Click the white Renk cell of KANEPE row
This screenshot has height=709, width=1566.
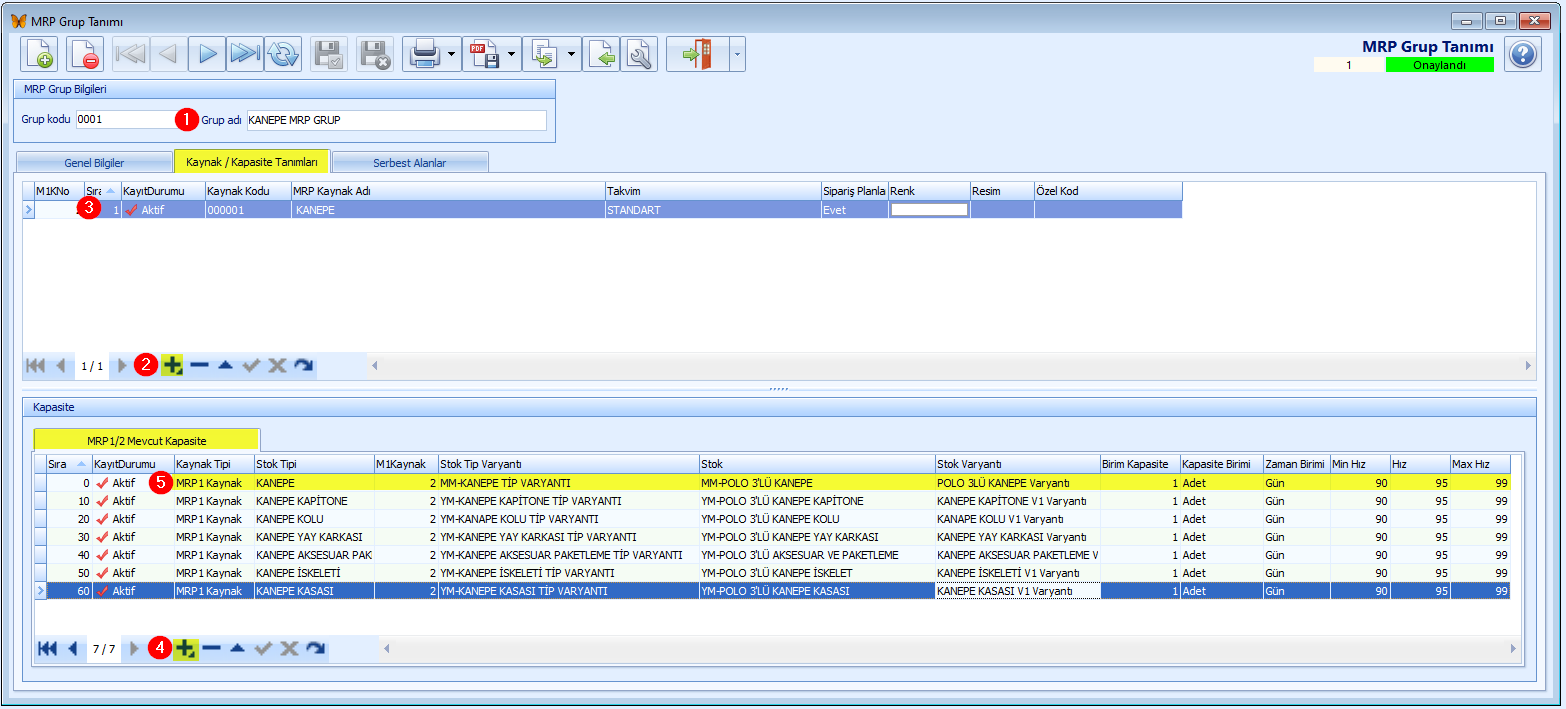(929, 210)
